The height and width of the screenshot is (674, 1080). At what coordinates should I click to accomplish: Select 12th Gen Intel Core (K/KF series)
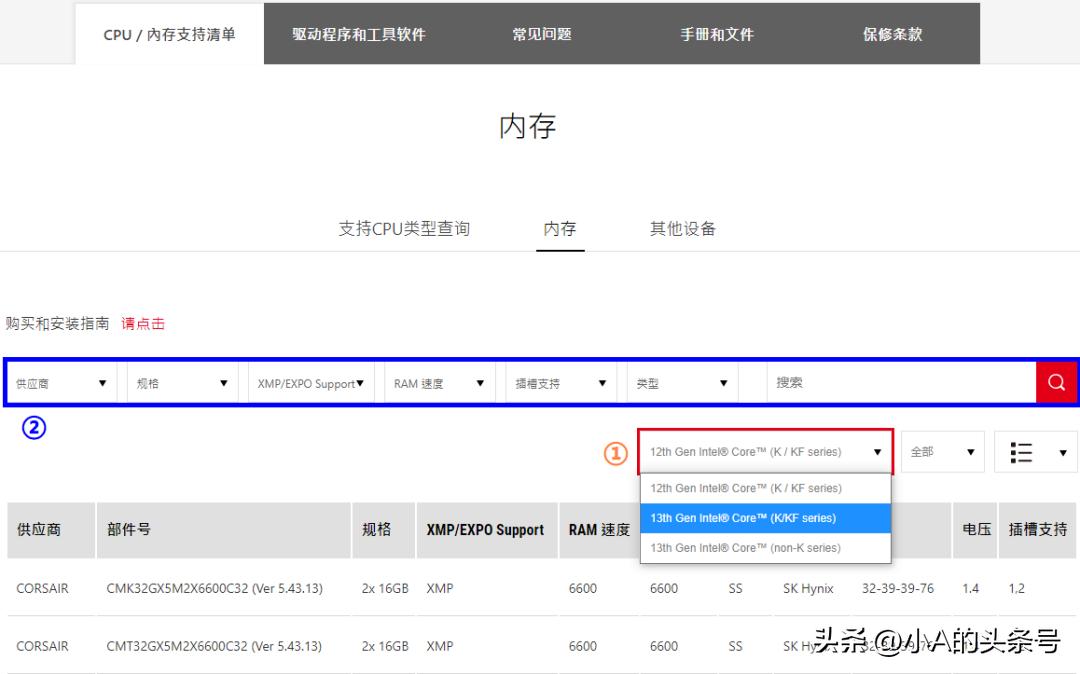[765, 488]
